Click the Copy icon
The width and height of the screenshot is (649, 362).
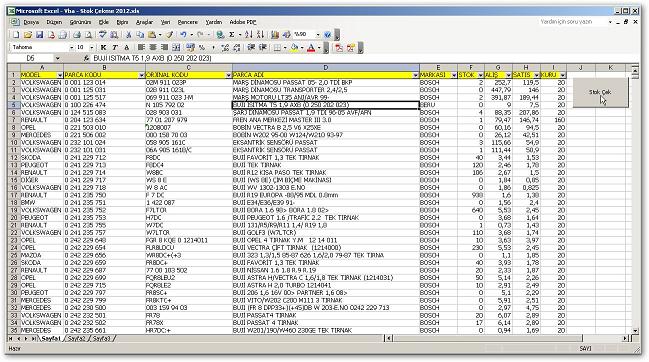140,35
